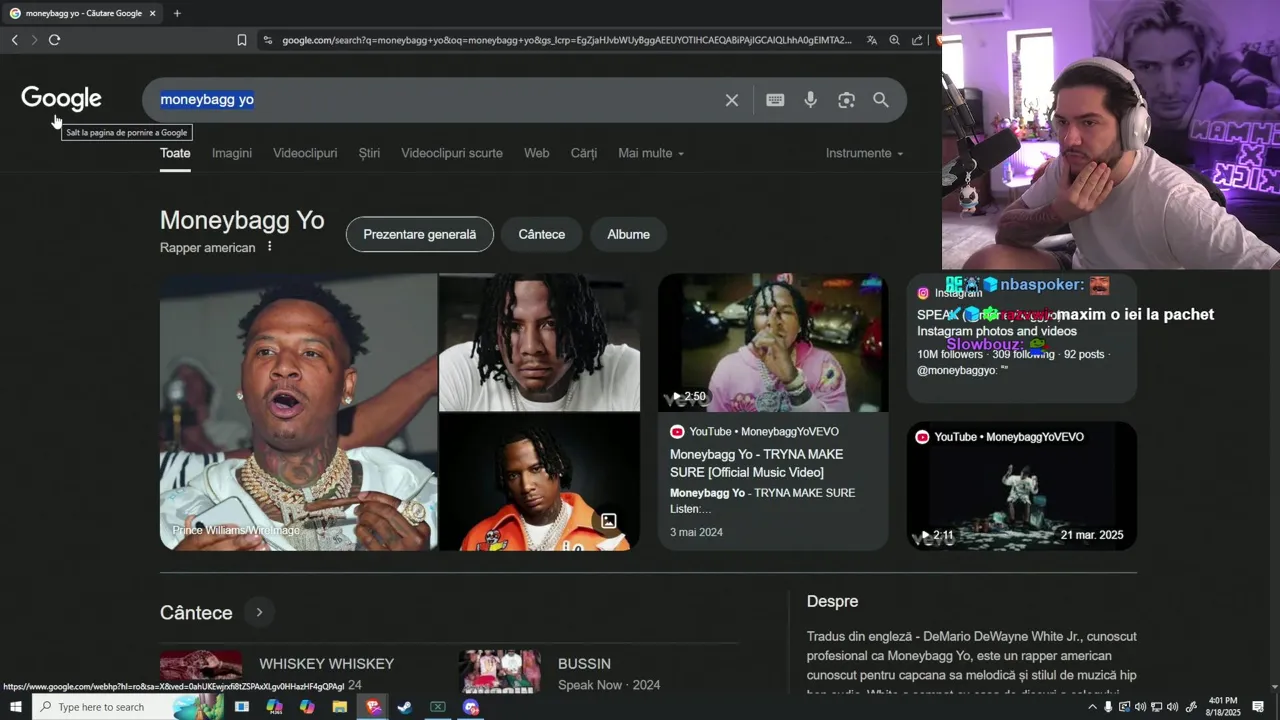
Task: Select the Cântece chip
Action: (542, 234)
